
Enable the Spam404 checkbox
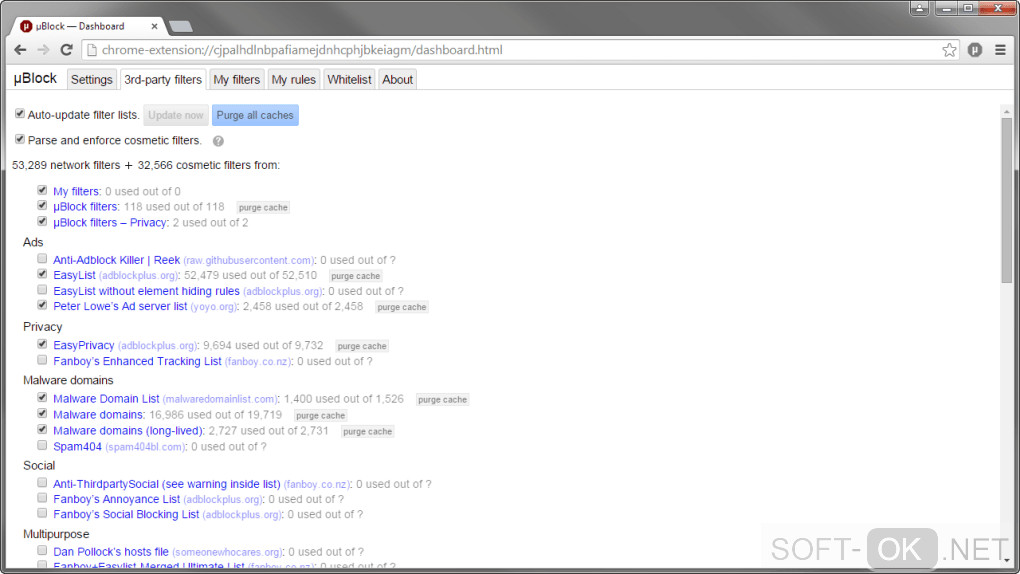(x=42, y=445)
